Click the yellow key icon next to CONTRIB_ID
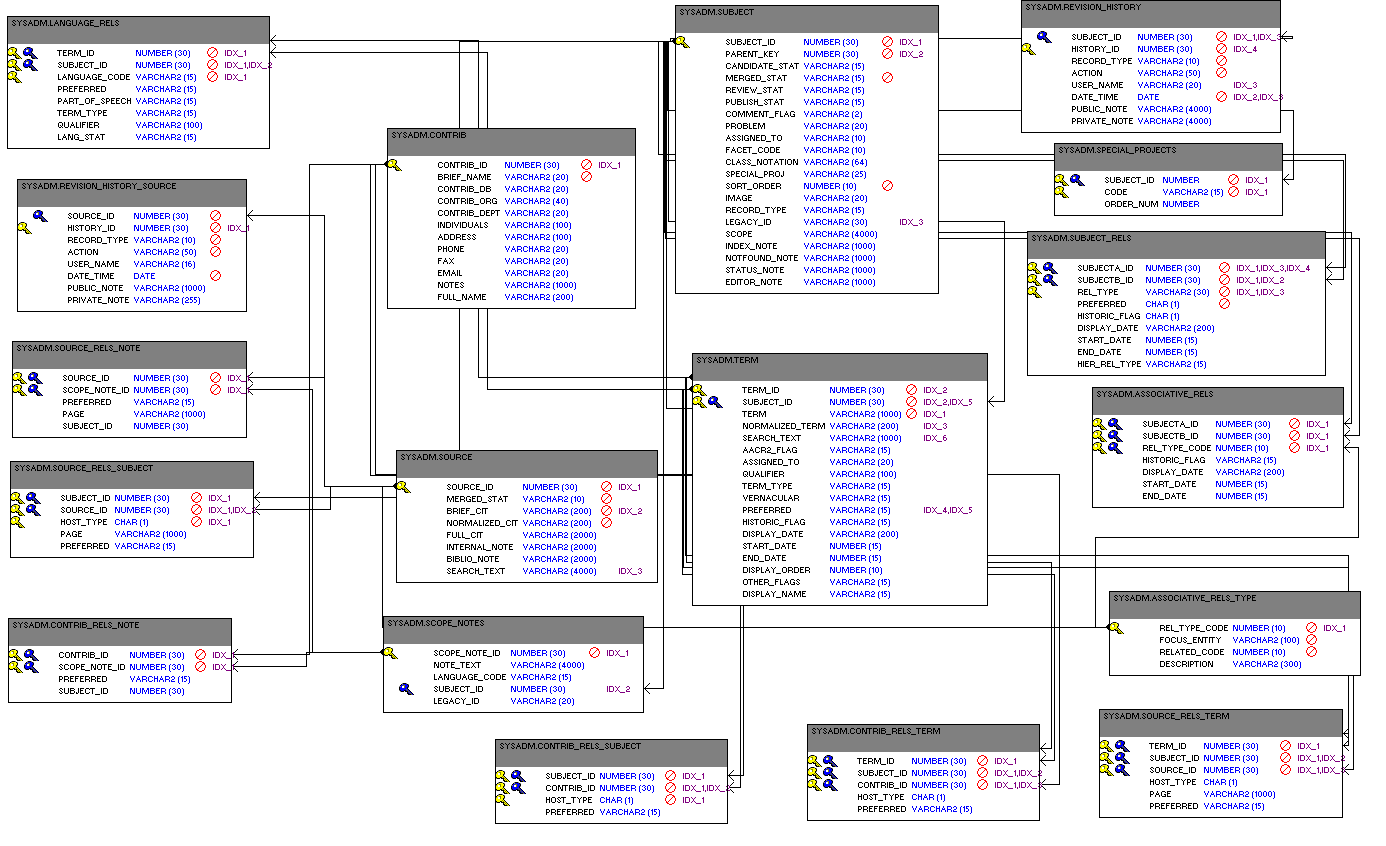Viewport: 1386px width, 846px height. click(x=394, y=165)
